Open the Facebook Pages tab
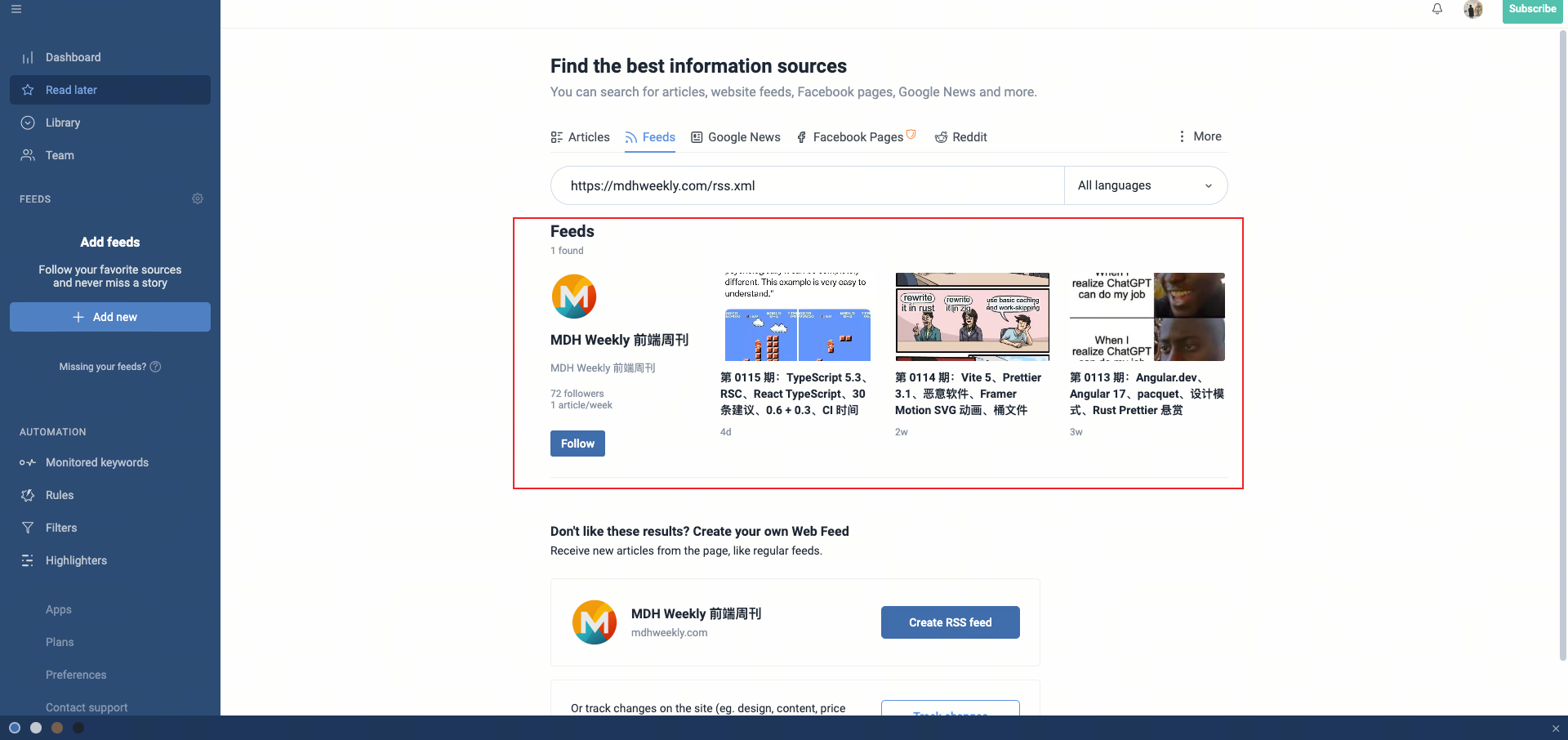The height and width of the screenshot is (740, 1568). 856,137
